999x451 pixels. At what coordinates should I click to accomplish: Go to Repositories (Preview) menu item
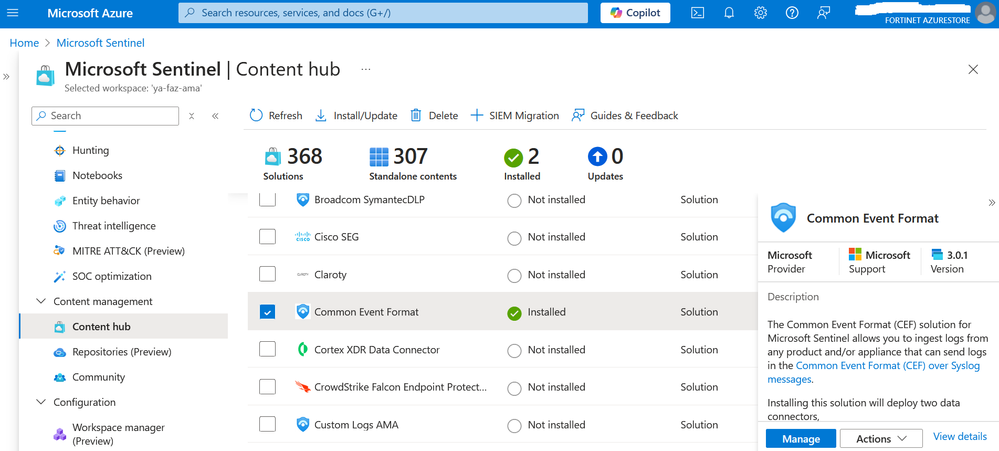click(121, 352)
